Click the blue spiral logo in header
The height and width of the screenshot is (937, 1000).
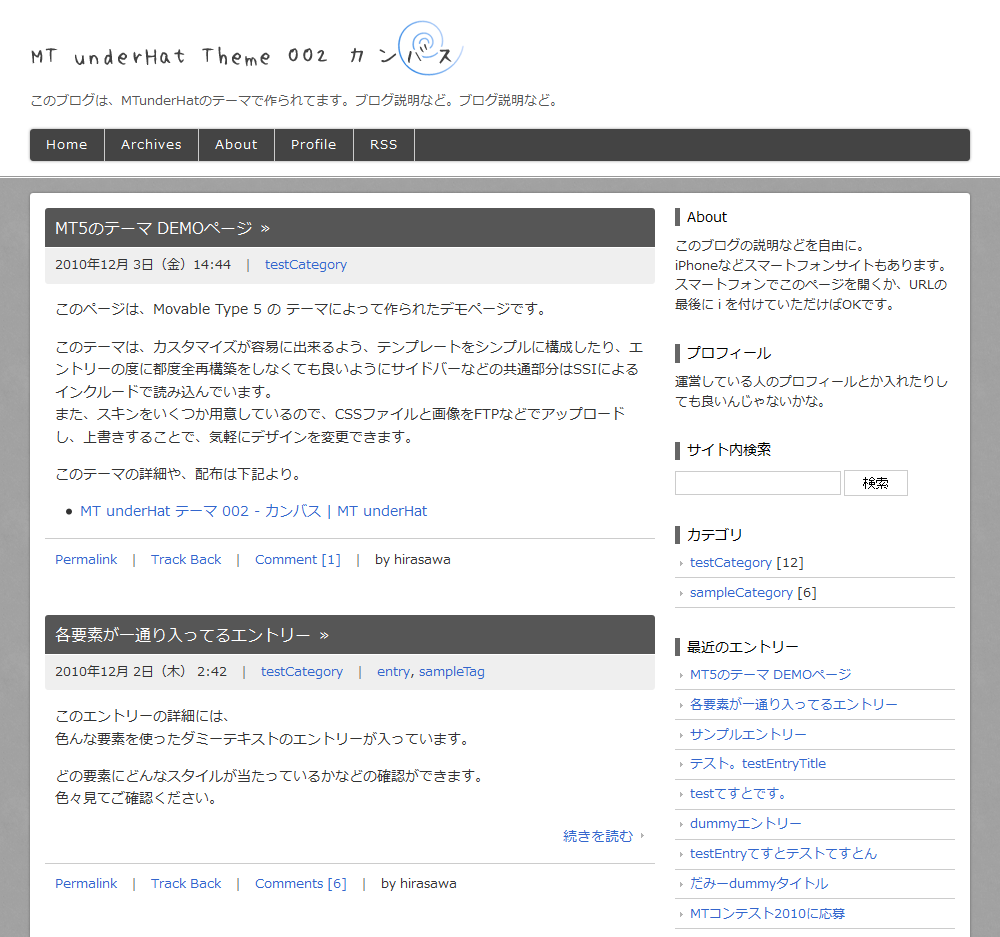(430, 48)
